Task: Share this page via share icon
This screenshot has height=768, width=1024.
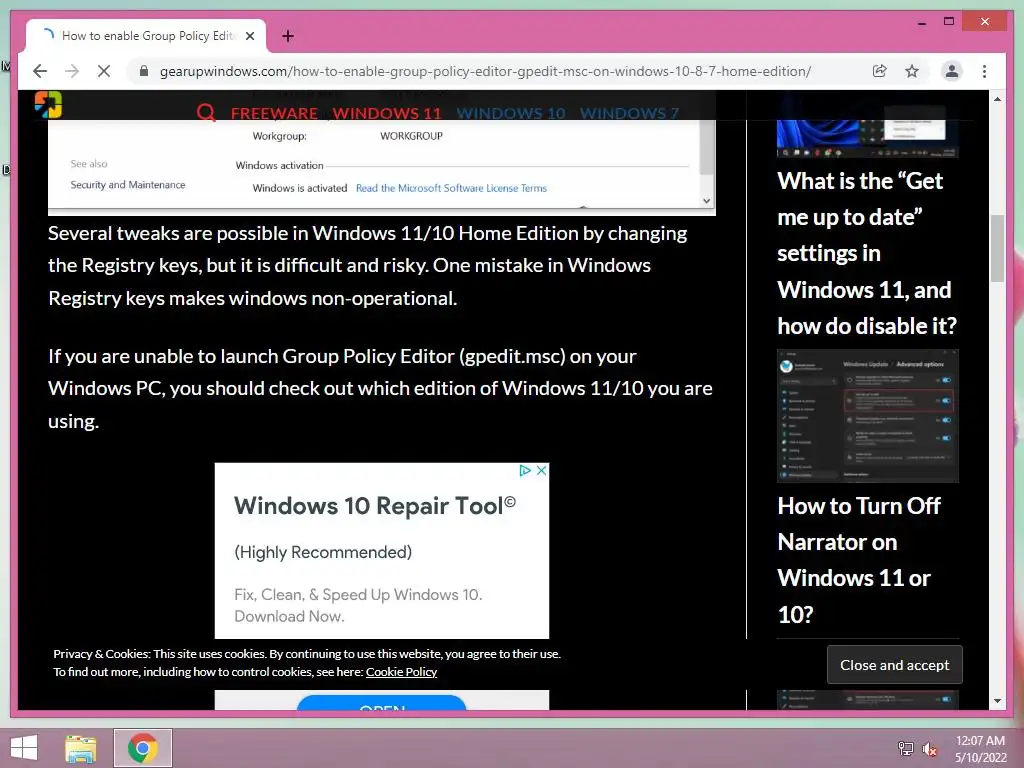Action: [x=880, y=71]
